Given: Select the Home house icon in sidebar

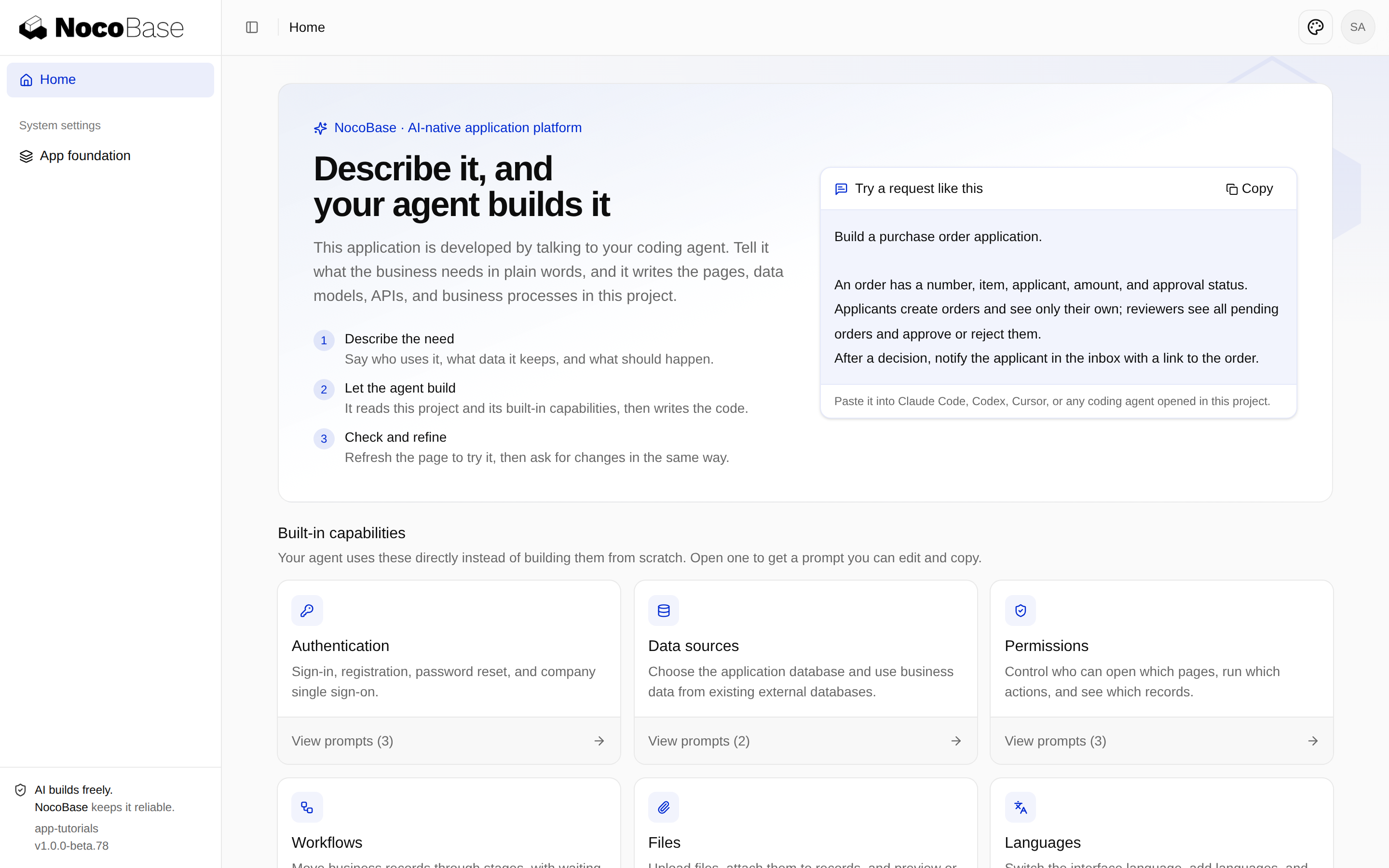Looking at the screenshot, I should (27, 80).
